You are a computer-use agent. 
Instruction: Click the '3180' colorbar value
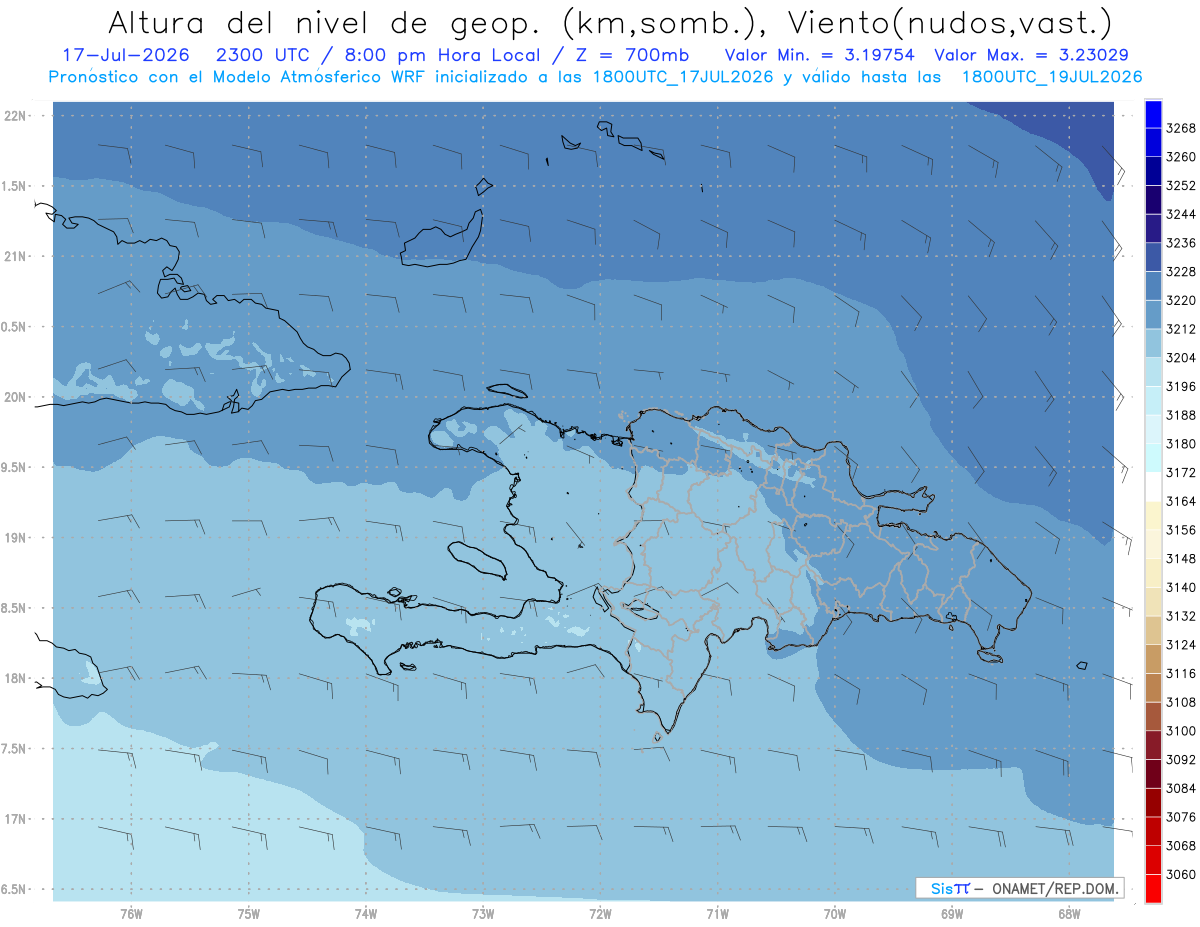[1181, 444]
